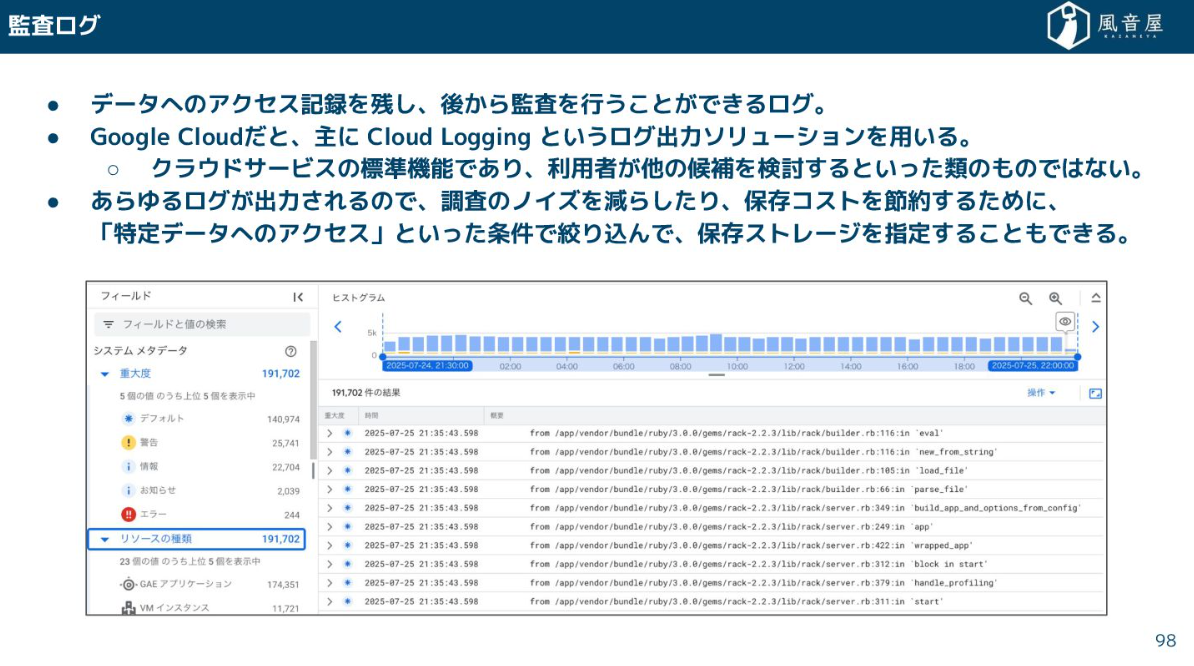Filter by 警告 severity
Viewport: 1194px width, 666px height.
click(148, 442)
